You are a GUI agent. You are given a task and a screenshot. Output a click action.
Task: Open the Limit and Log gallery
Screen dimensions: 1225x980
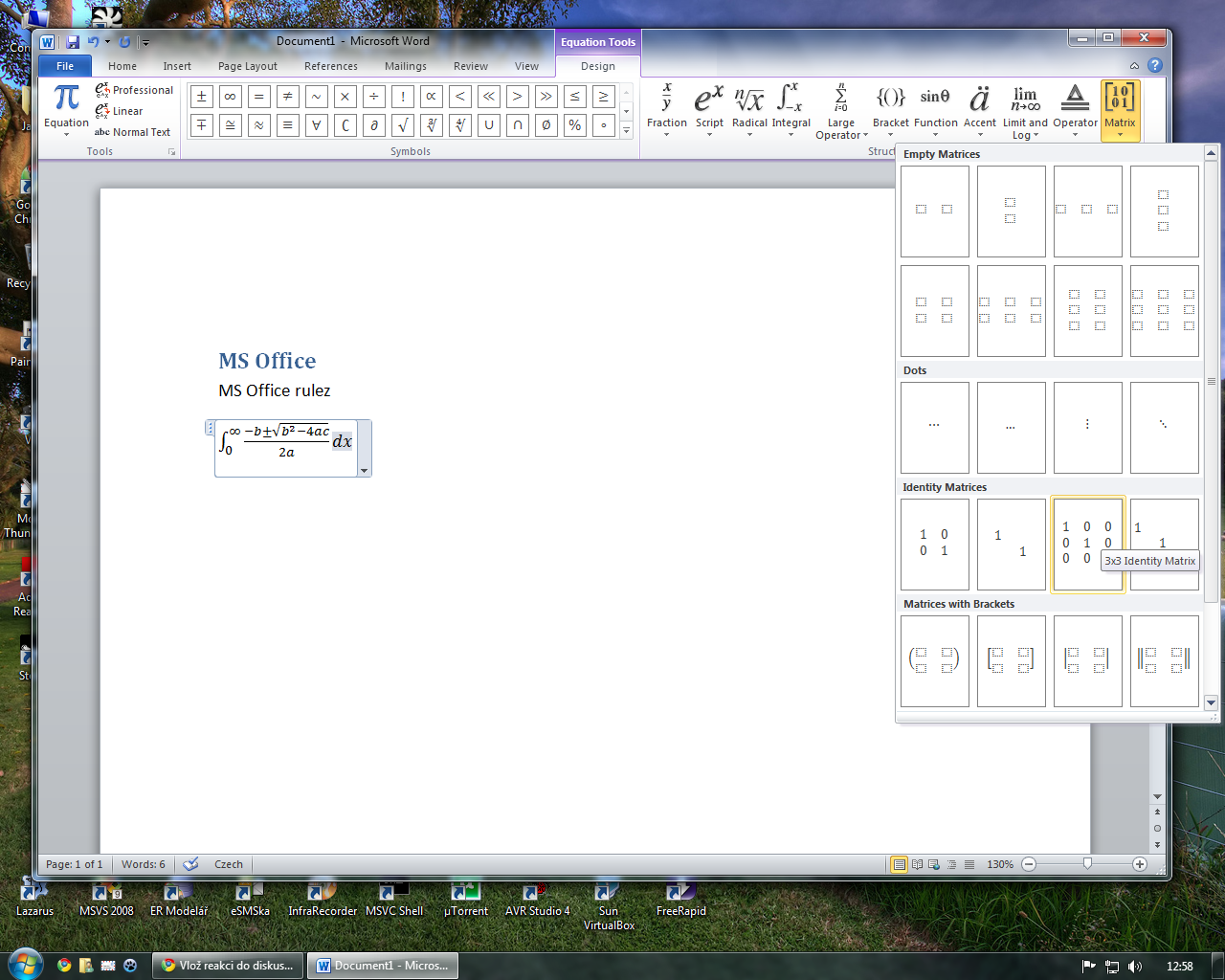coord(1025,111)
